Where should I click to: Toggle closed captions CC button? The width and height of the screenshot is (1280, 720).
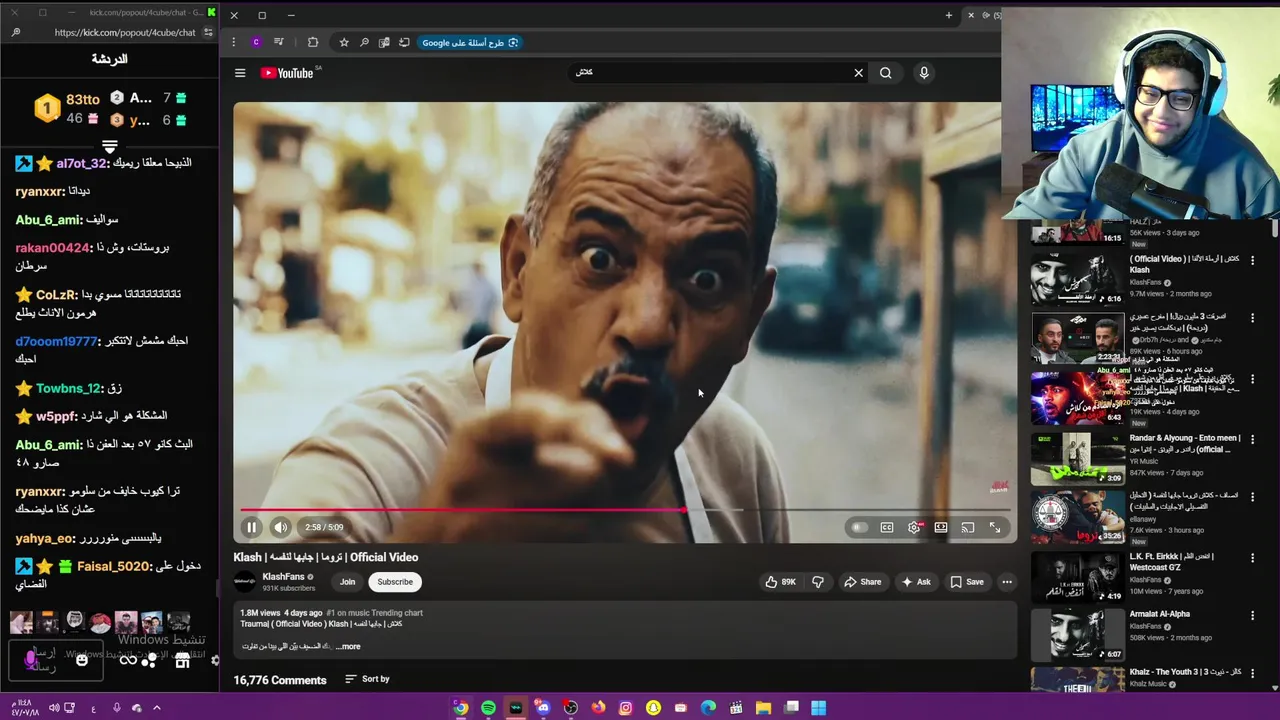tap(887, 527)
